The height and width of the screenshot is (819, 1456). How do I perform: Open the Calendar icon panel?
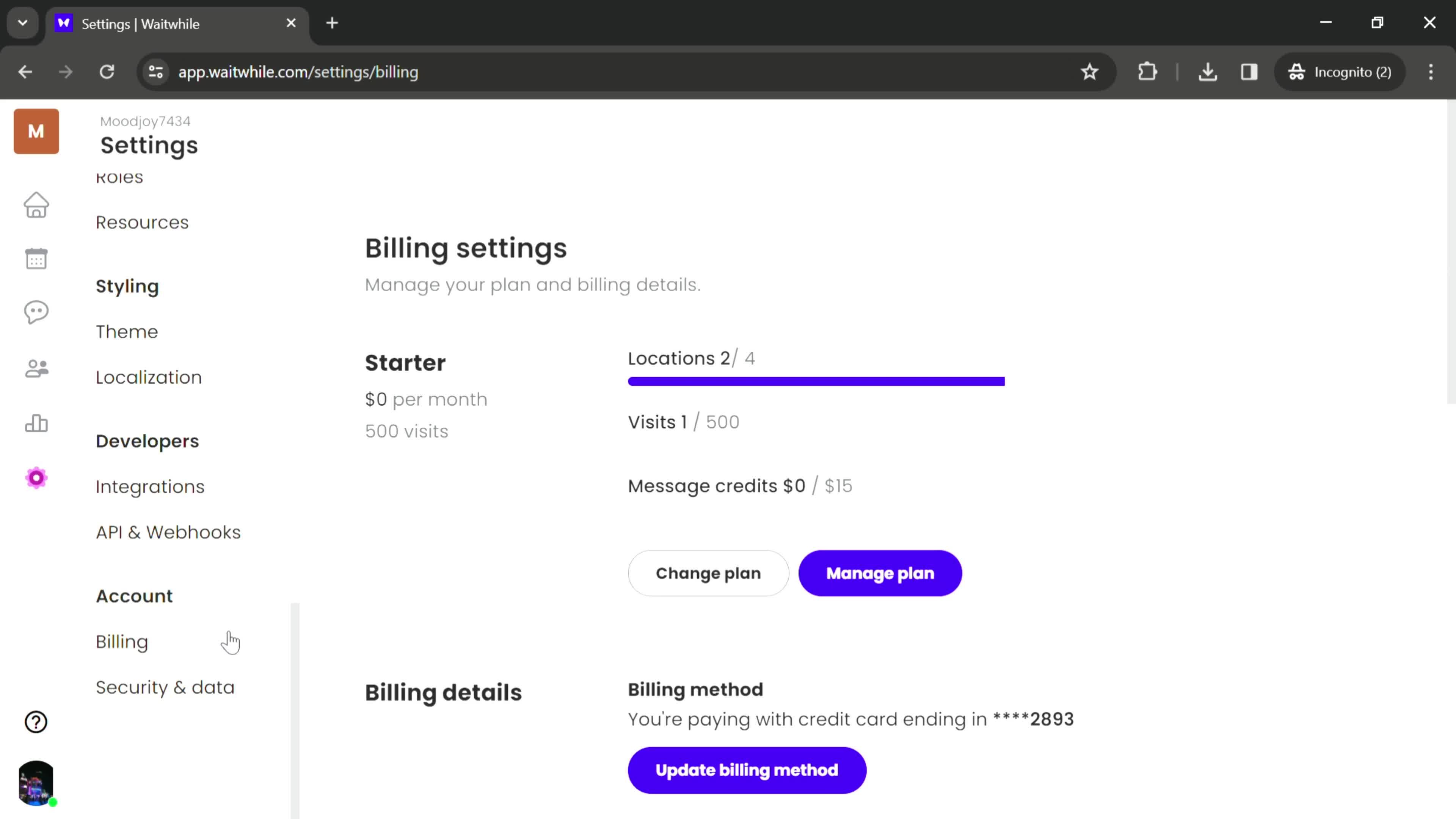36,258
